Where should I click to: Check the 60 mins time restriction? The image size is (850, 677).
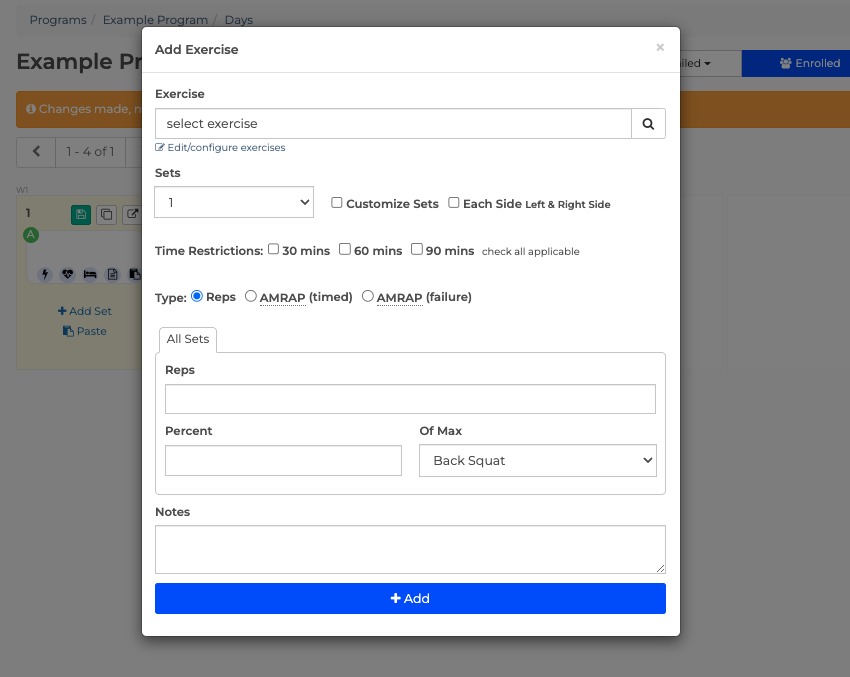point(345,249)
